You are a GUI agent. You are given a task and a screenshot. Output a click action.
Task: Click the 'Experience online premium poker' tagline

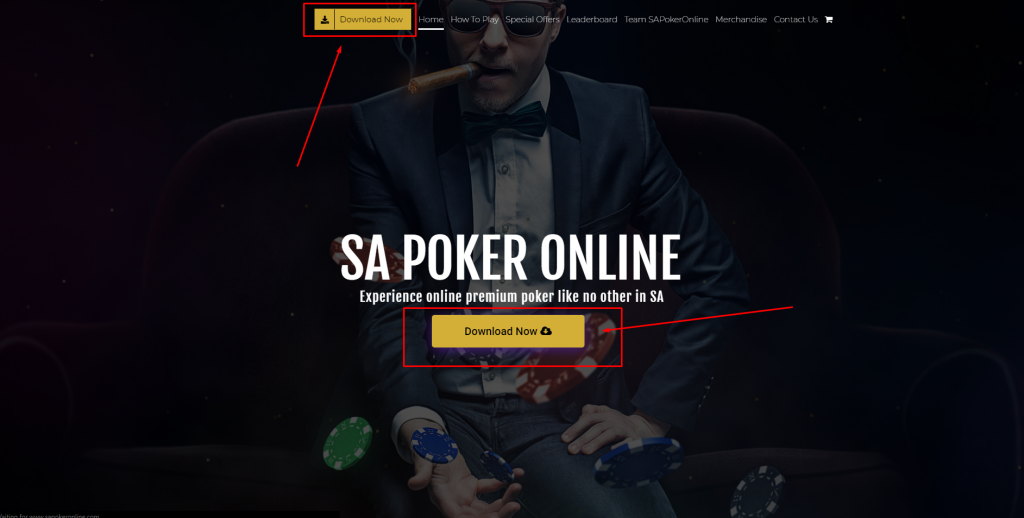[511, 297]
